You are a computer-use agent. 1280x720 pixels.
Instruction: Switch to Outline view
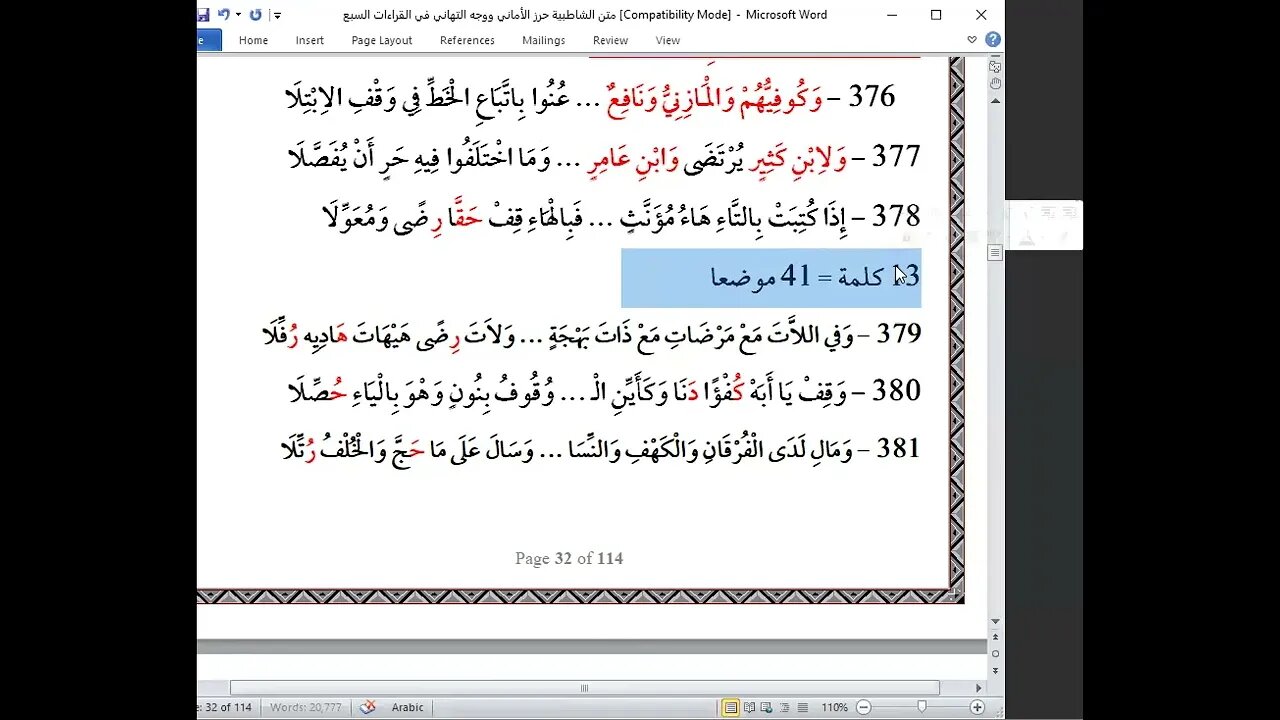[785, 707]
